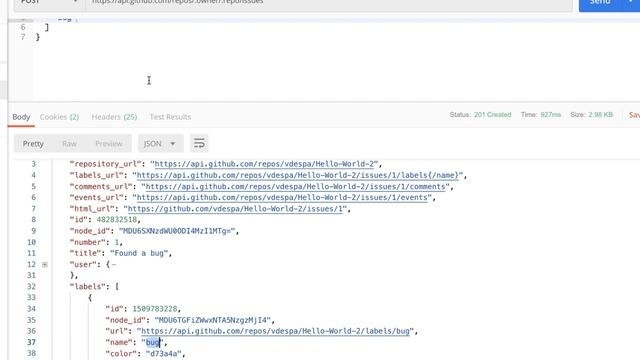Viewport: 640px width, 360px height.
Task: Click the id value 482832518
Action: [117, 220]
